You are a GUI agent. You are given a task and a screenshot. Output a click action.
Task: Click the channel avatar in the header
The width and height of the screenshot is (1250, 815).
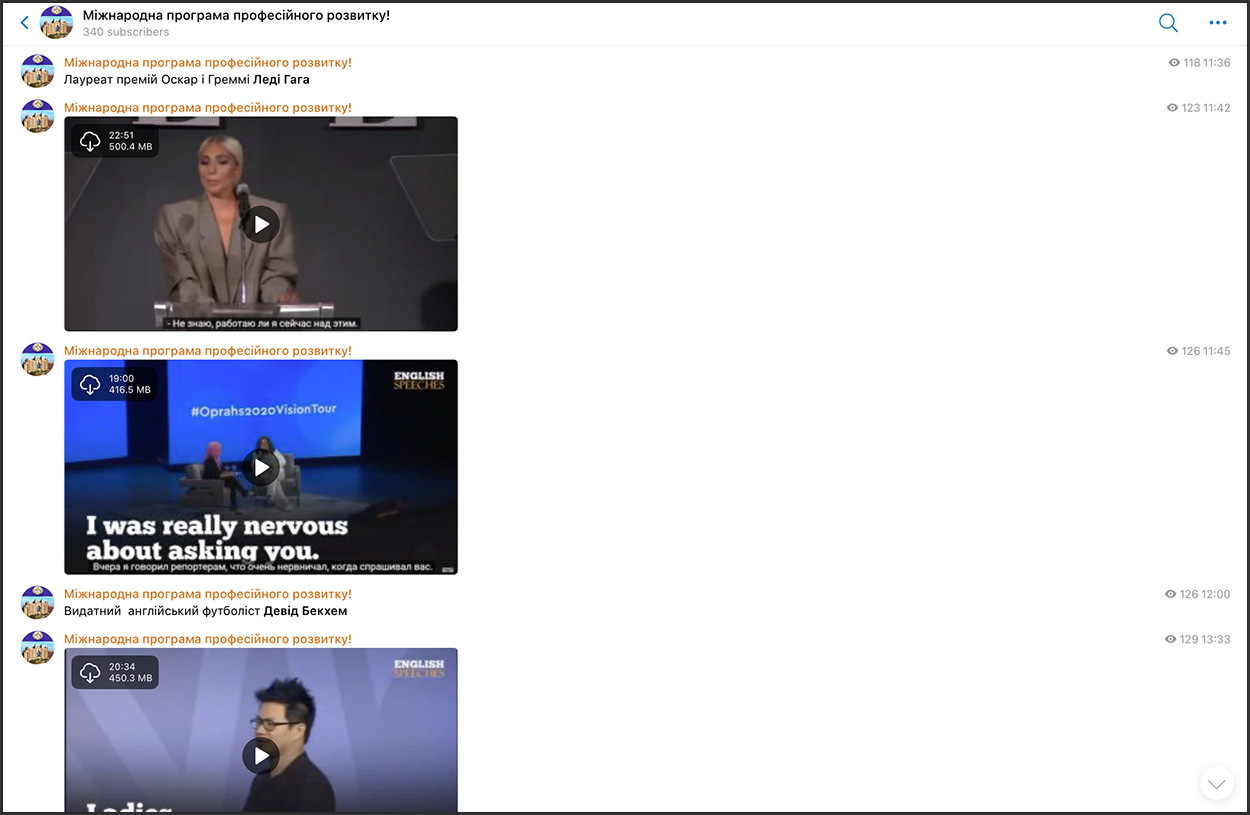56,22
